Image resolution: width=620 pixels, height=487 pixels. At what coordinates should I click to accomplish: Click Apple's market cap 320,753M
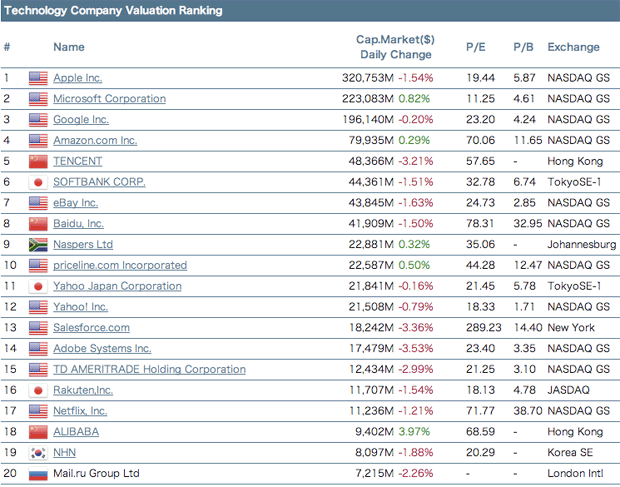tap(368, 78)
